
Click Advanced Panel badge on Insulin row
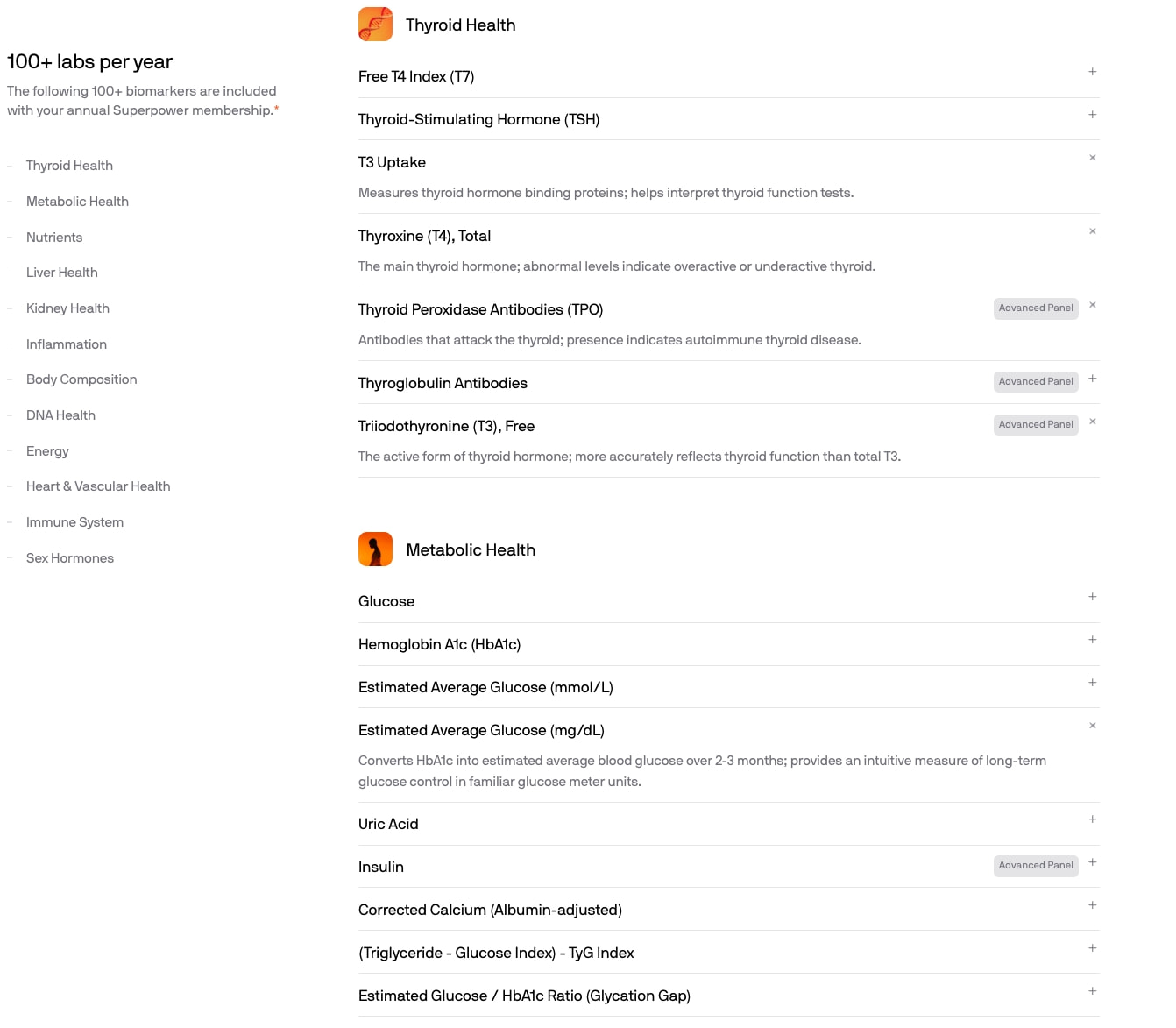click(x=1036, y=865)
